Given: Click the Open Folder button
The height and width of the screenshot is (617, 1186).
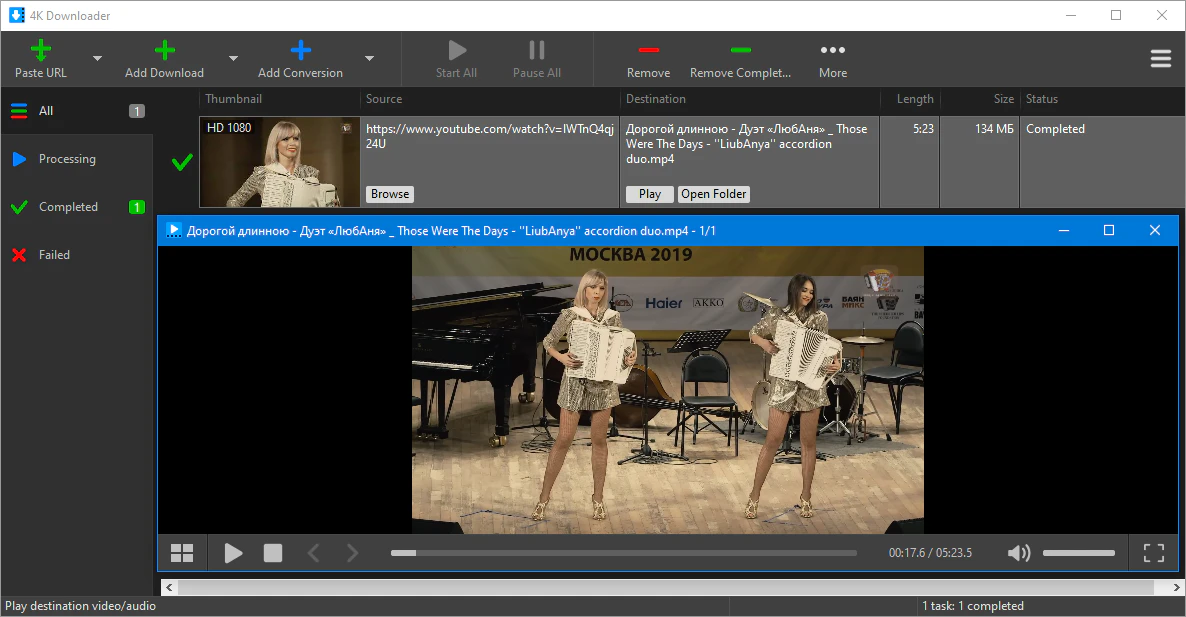Looking at the screenshot, I should tap(714, 194).
